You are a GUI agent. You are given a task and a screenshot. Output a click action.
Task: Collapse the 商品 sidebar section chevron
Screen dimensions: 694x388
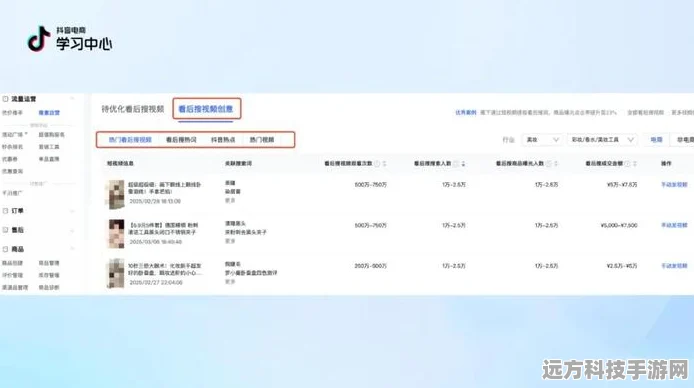coord(72,249)
